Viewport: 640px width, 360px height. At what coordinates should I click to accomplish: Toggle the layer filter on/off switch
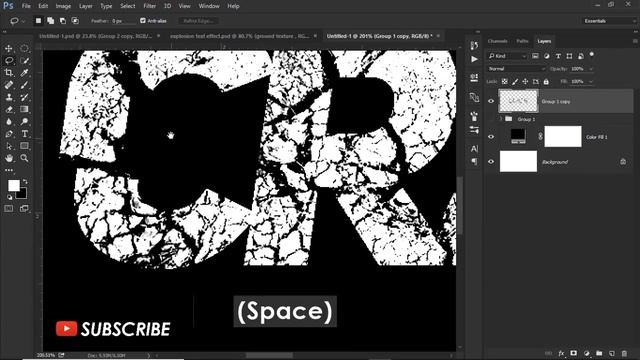pos(592,54)
